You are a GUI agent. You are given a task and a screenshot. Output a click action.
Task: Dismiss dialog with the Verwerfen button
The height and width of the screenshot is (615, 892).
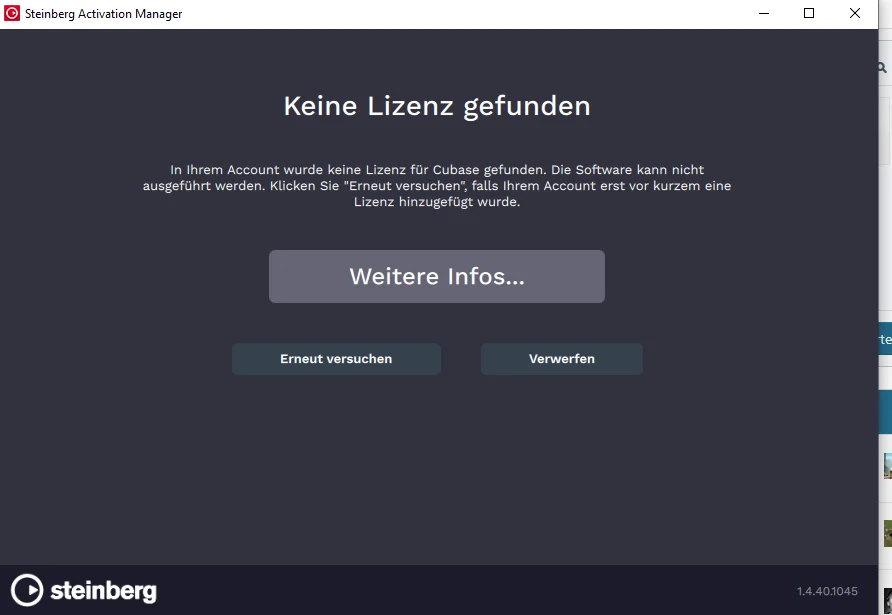pos(561,359)
